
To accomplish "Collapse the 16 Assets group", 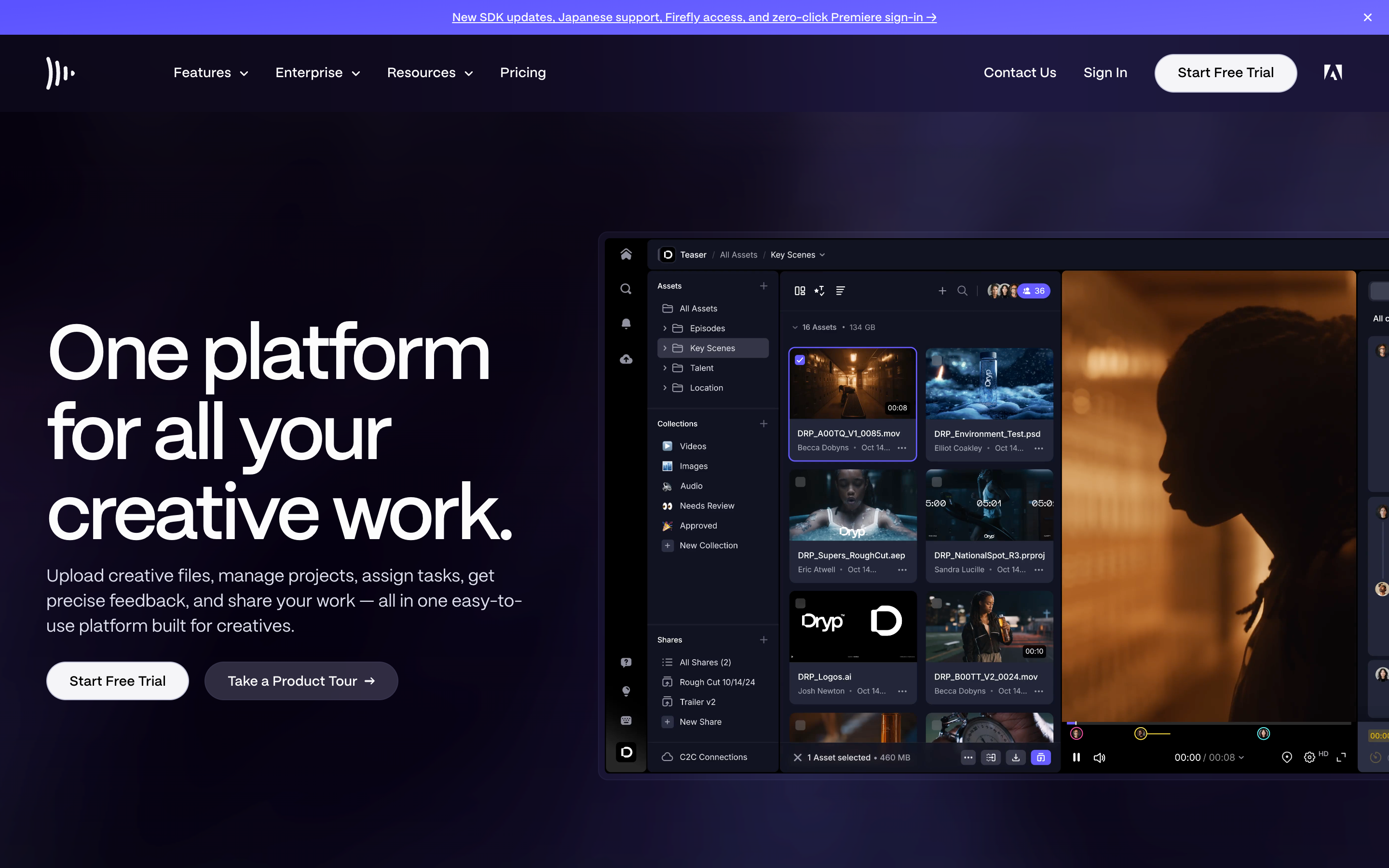I will [x=795, y=327].
